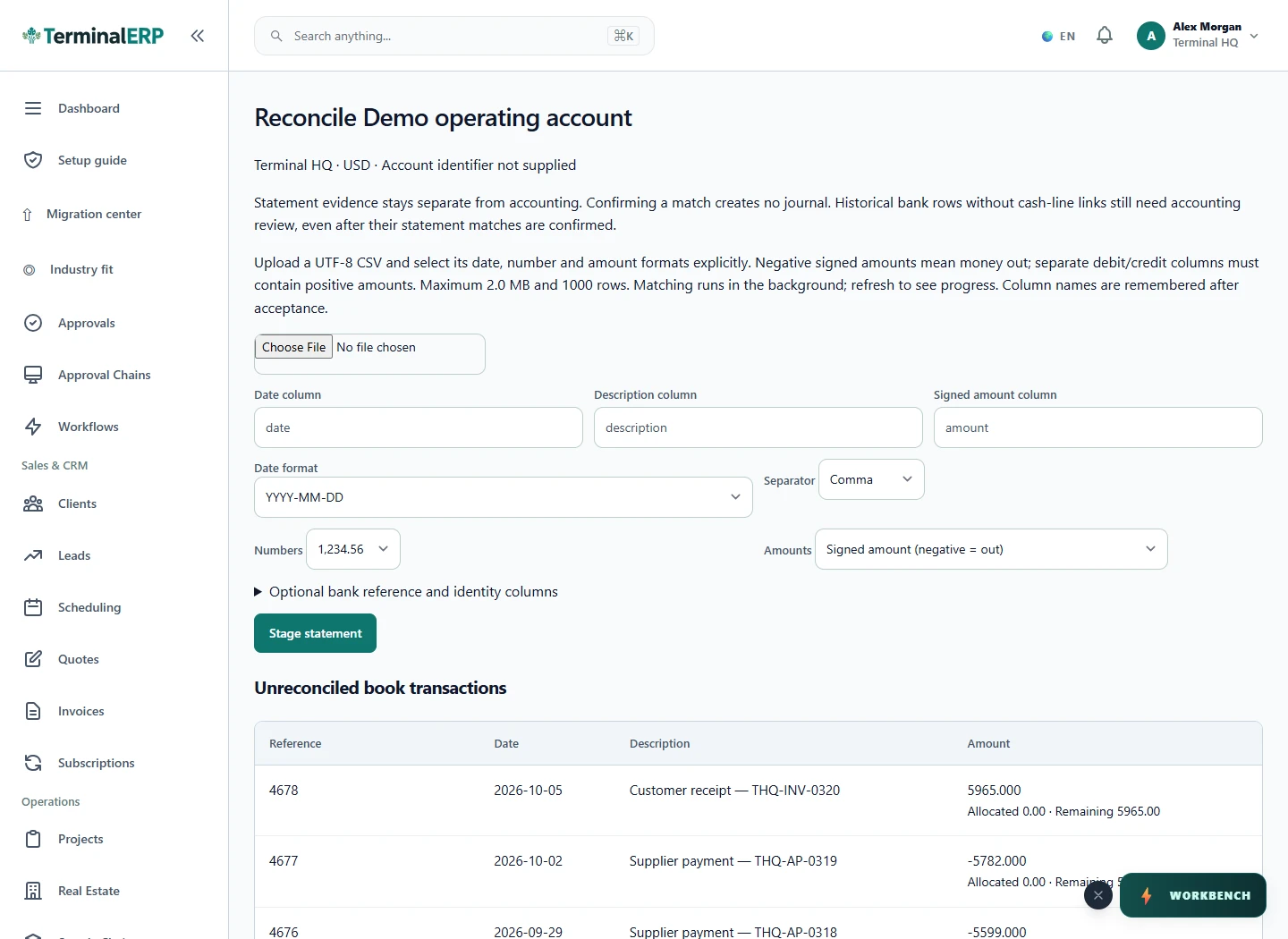Click the Setup guide shield icon

point(33,160)
